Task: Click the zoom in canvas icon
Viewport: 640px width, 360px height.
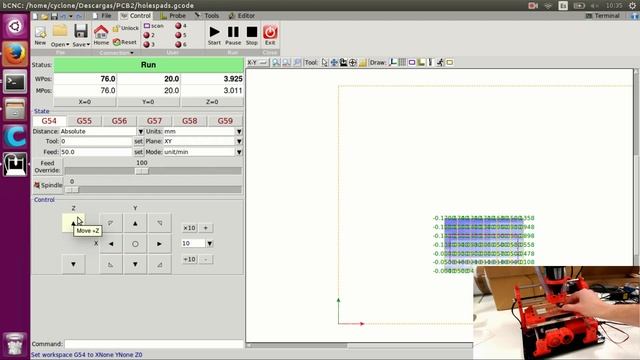Action: point(276,62)
